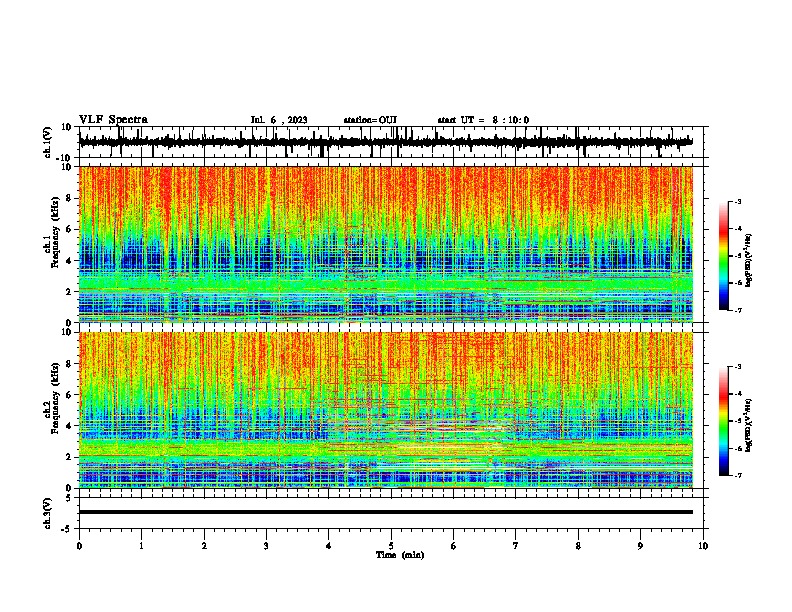Click the 'Time (min)' axis label
Image resolution: width=792 pixels, height=612 pixels.
click(x=400, y=555)
